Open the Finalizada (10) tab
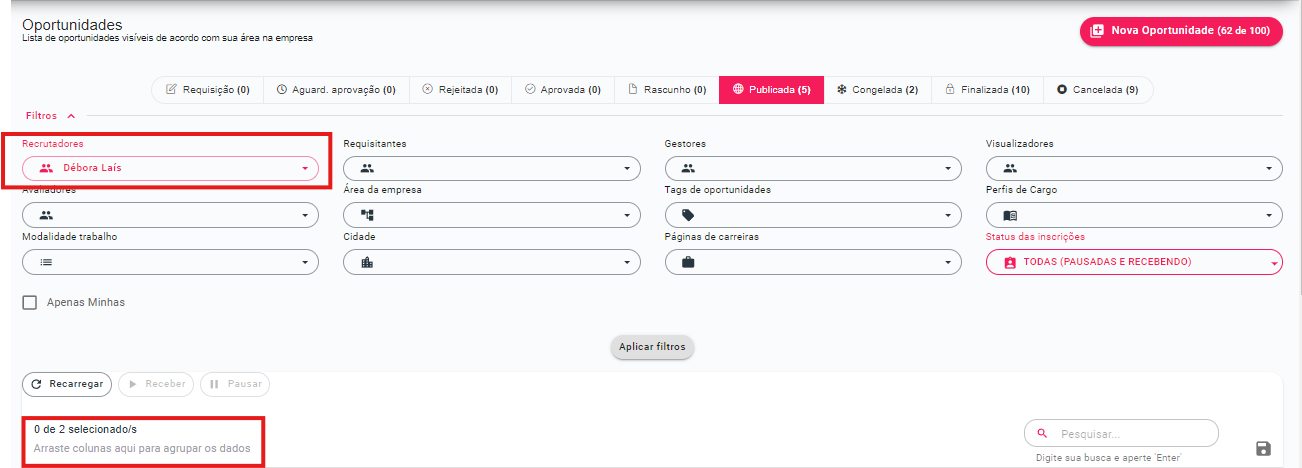Viewport: 1302px width, 468px height. pyautogui.click(x=987, y=90)
